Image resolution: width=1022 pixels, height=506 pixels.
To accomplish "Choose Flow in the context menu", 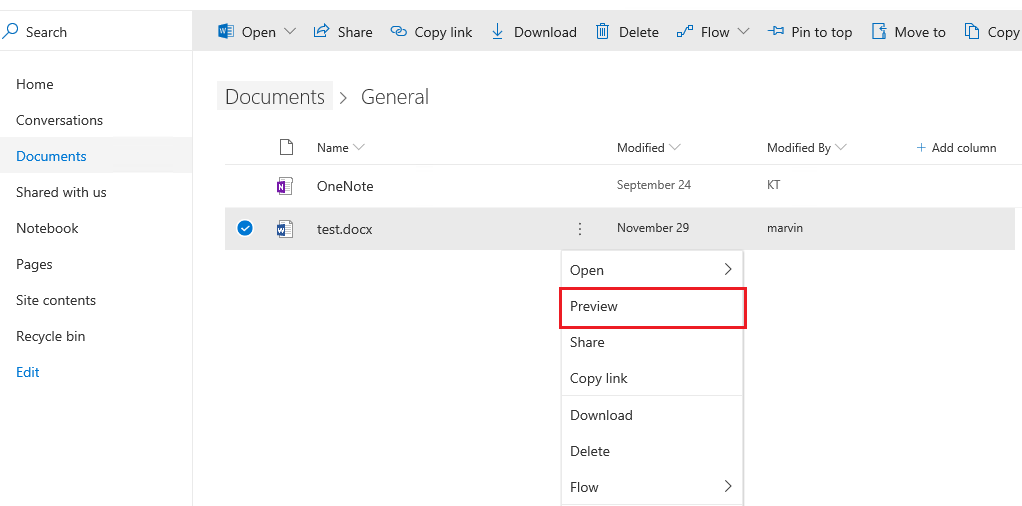I will pyautogui.click(x=652, y=487).
